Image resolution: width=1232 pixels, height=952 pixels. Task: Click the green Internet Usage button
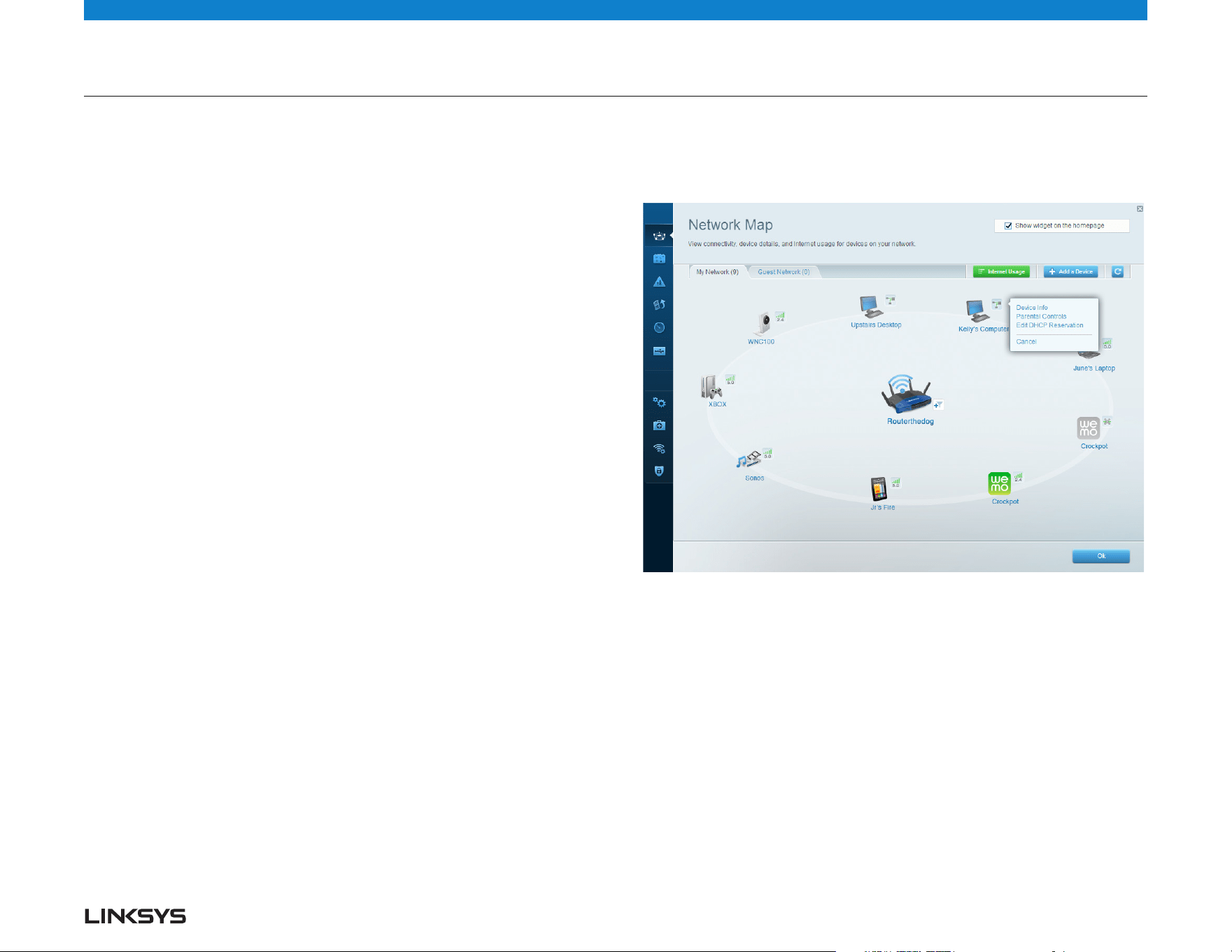pos(1001,271)
